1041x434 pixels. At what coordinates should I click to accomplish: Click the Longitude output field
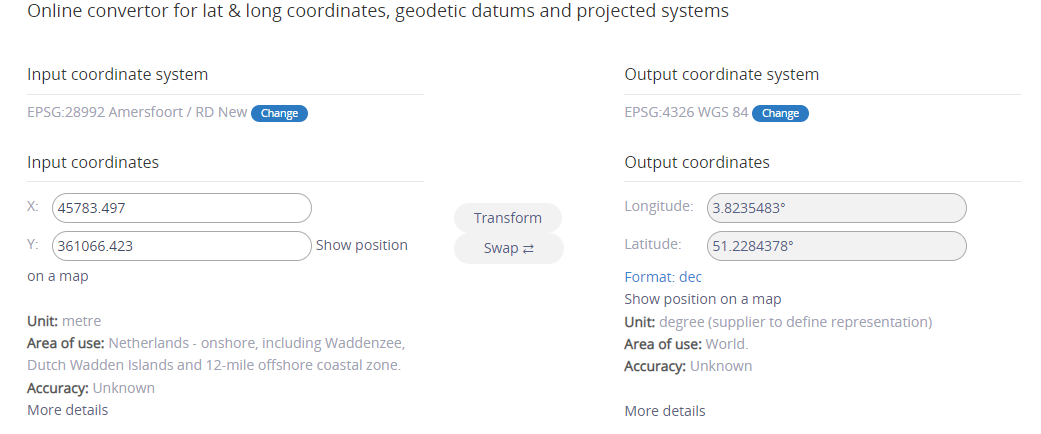point(836,208)
